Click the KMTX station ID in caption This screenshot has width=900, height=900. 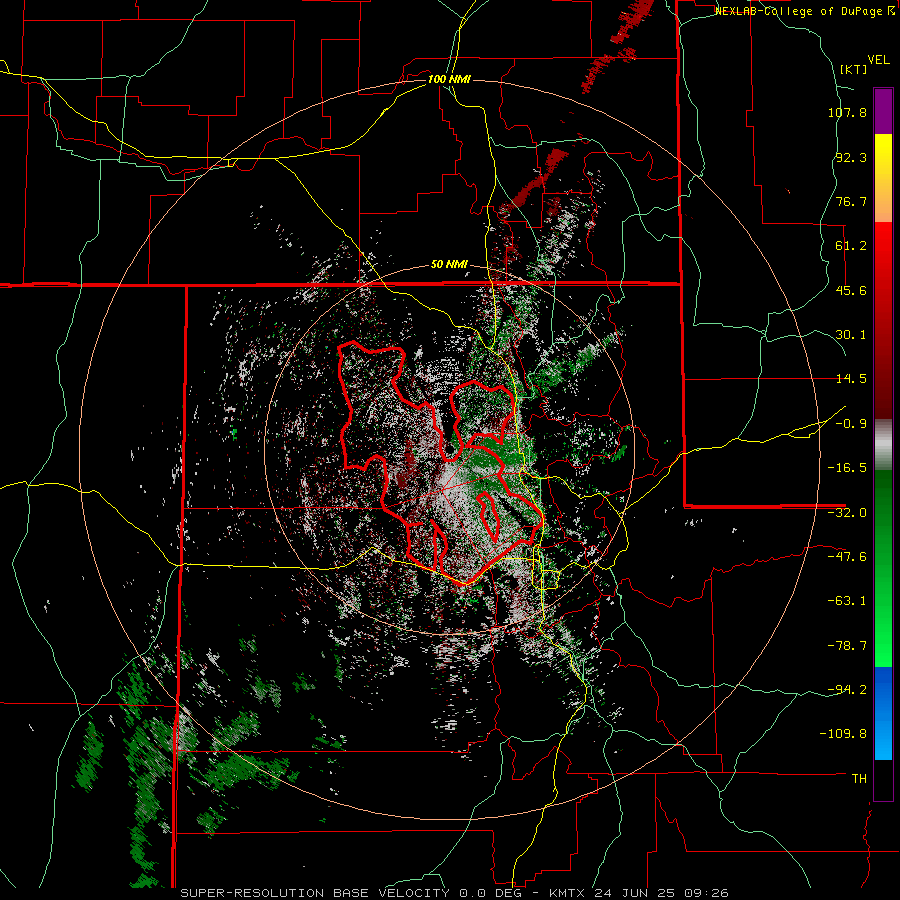tap(569, 893)
